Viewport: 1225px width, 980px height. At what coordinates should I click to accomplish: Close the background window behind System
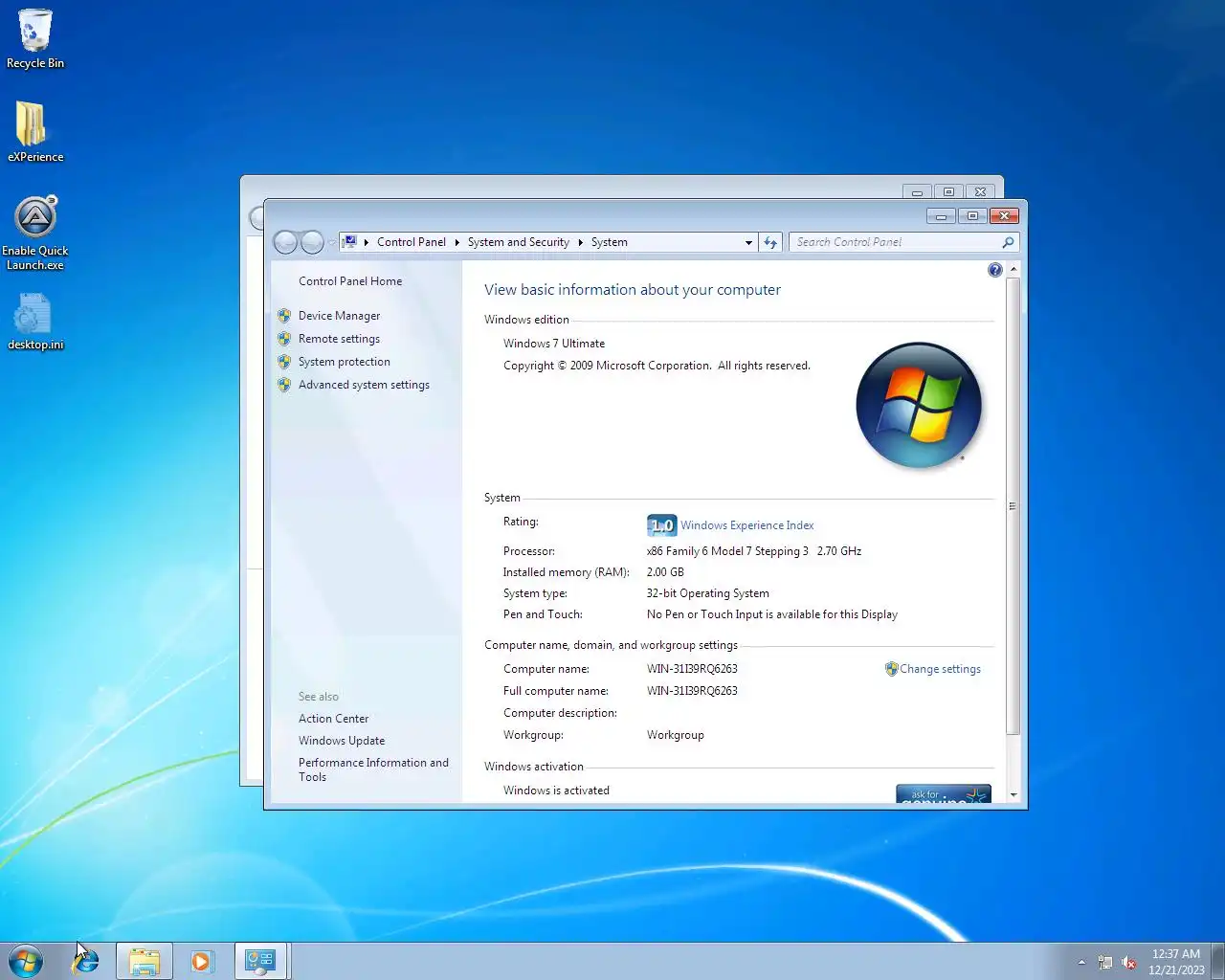click(980, 192)
